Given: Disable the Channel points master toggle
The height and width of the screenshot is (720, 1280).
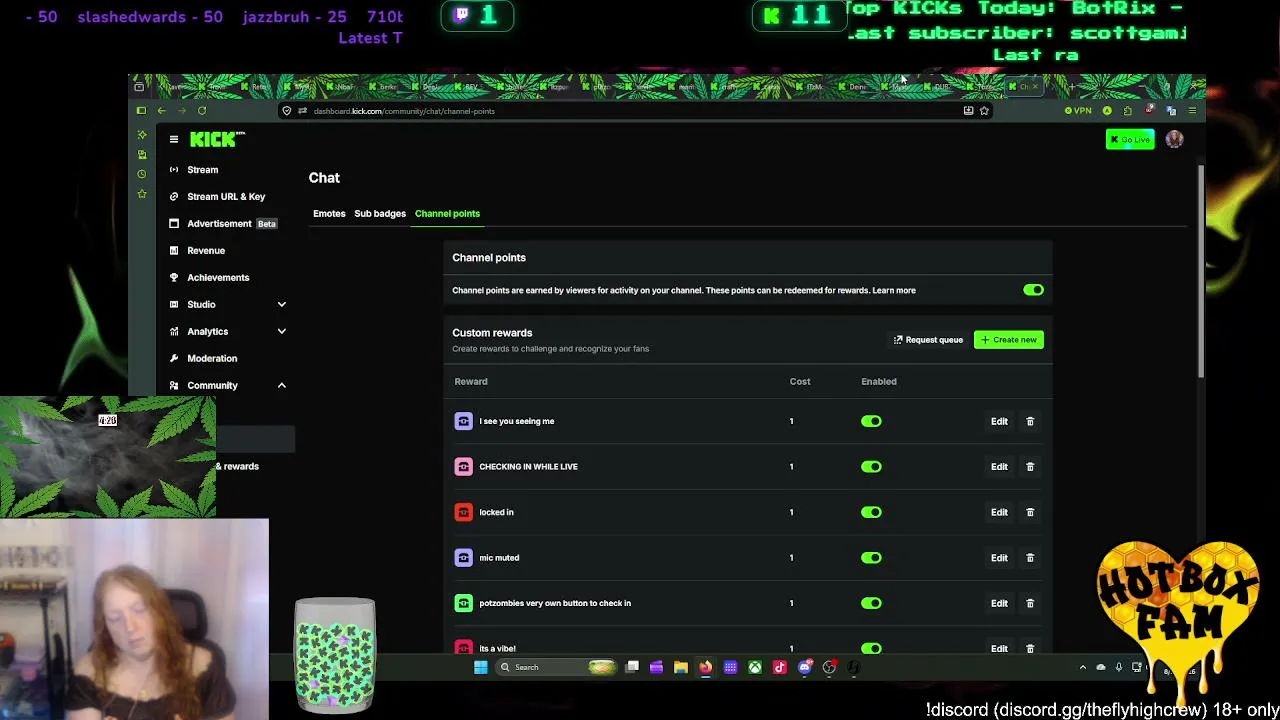Looking at the screenshot, I should [1033, 290].
